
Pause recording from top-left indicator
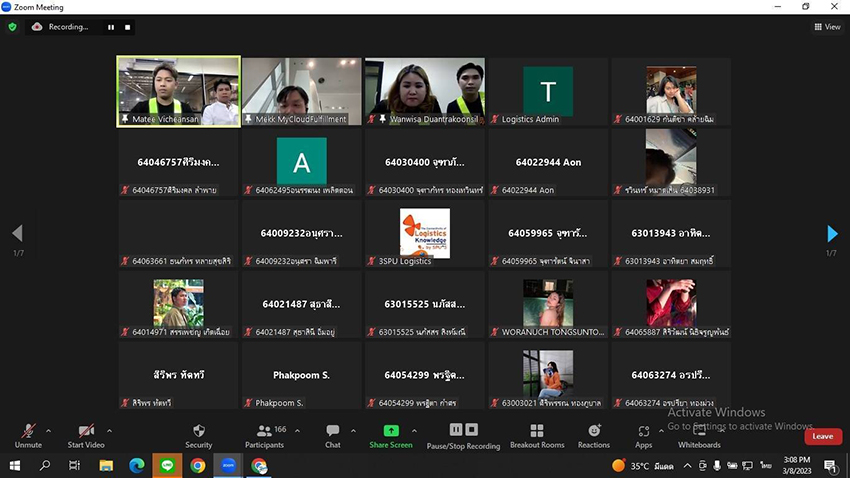point(111,27)
